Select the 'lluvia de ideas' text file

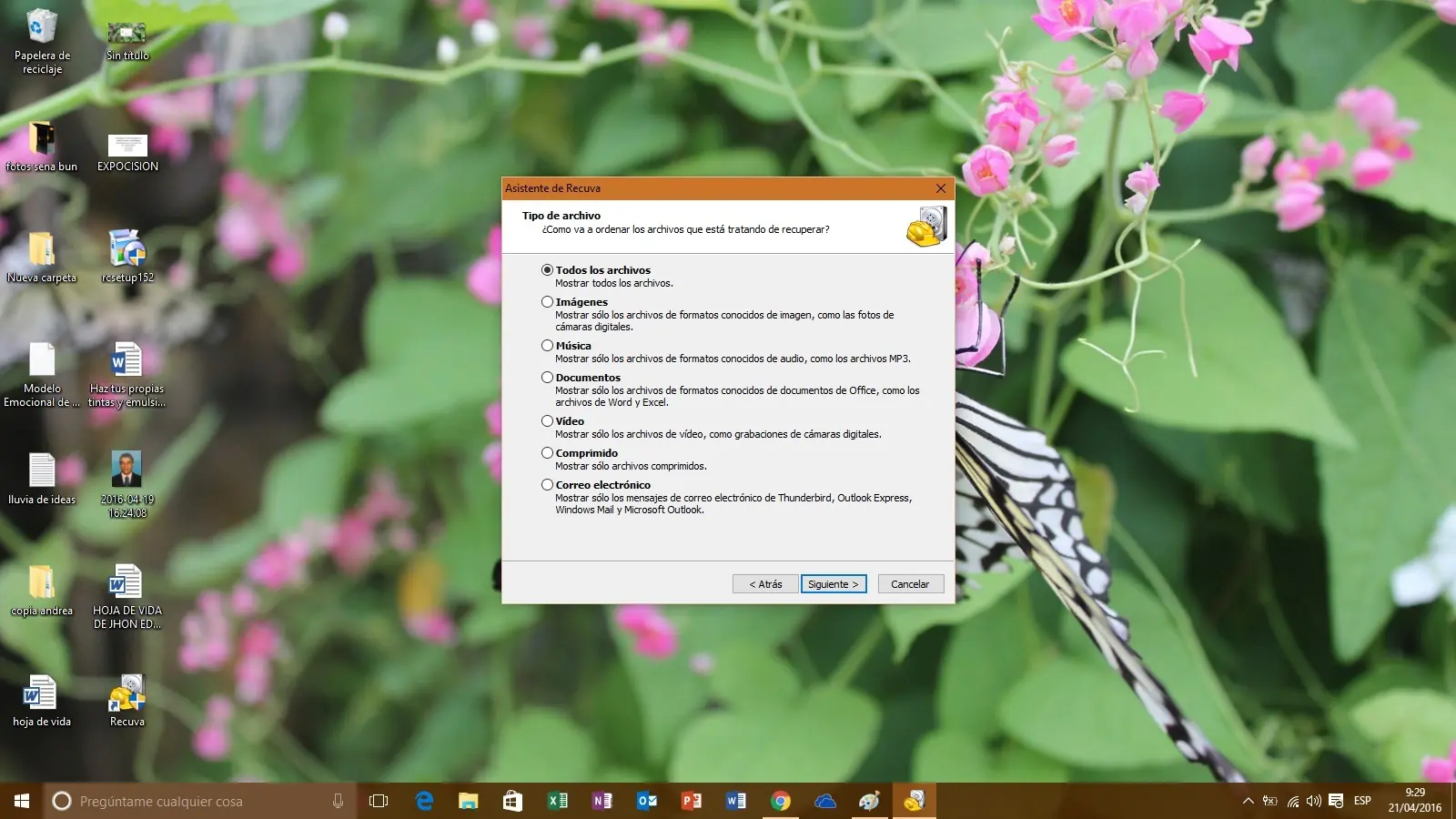coord(42,479)
